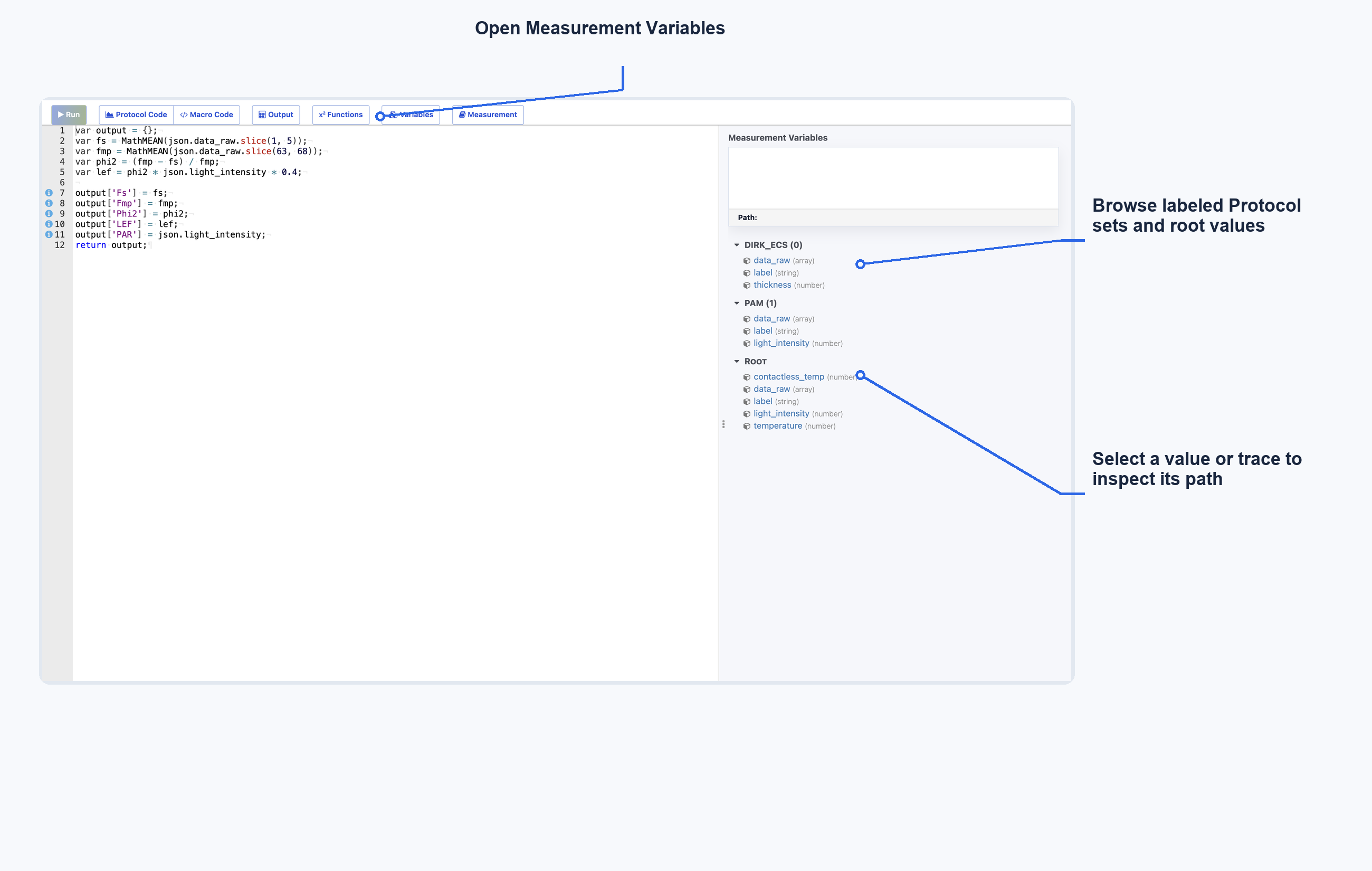Viewport: 1372px width, 871px height.
Task: Click line "output['Fs'] = fs;"
Action: 121,193
